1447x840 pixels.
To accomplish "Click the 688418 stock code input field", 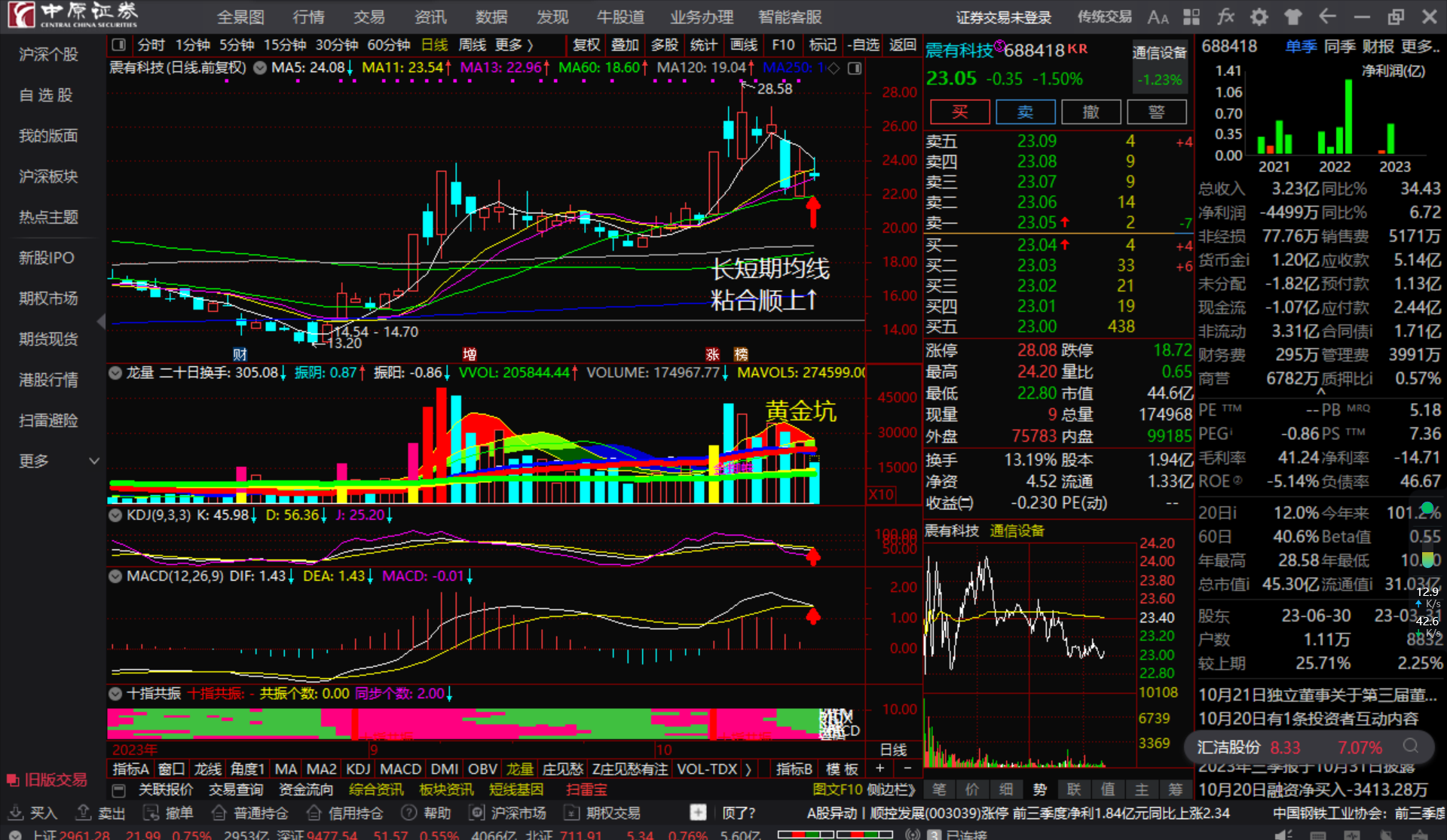I will 1229,47.
